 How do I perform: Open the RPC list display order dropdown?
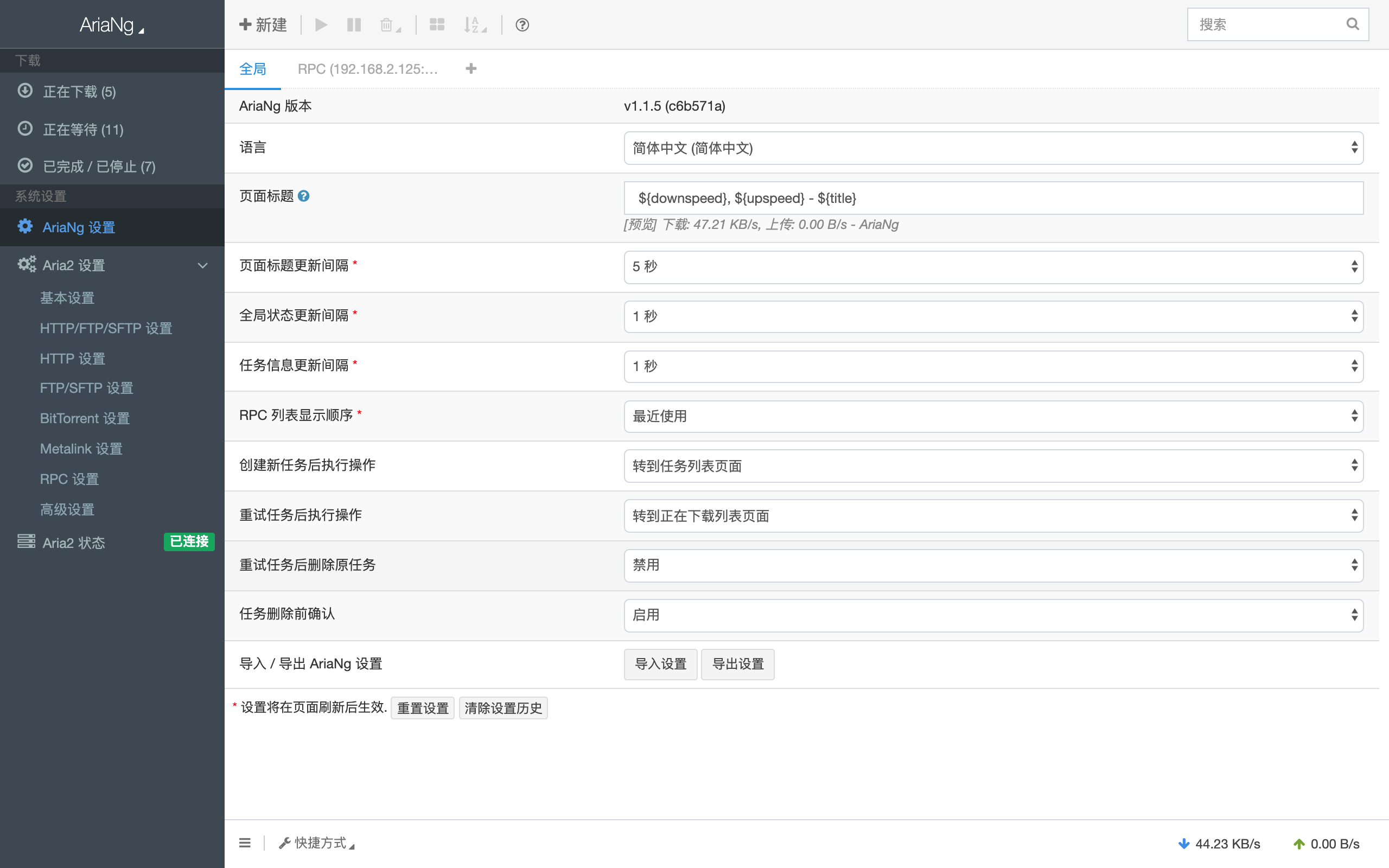click(993, 416)
